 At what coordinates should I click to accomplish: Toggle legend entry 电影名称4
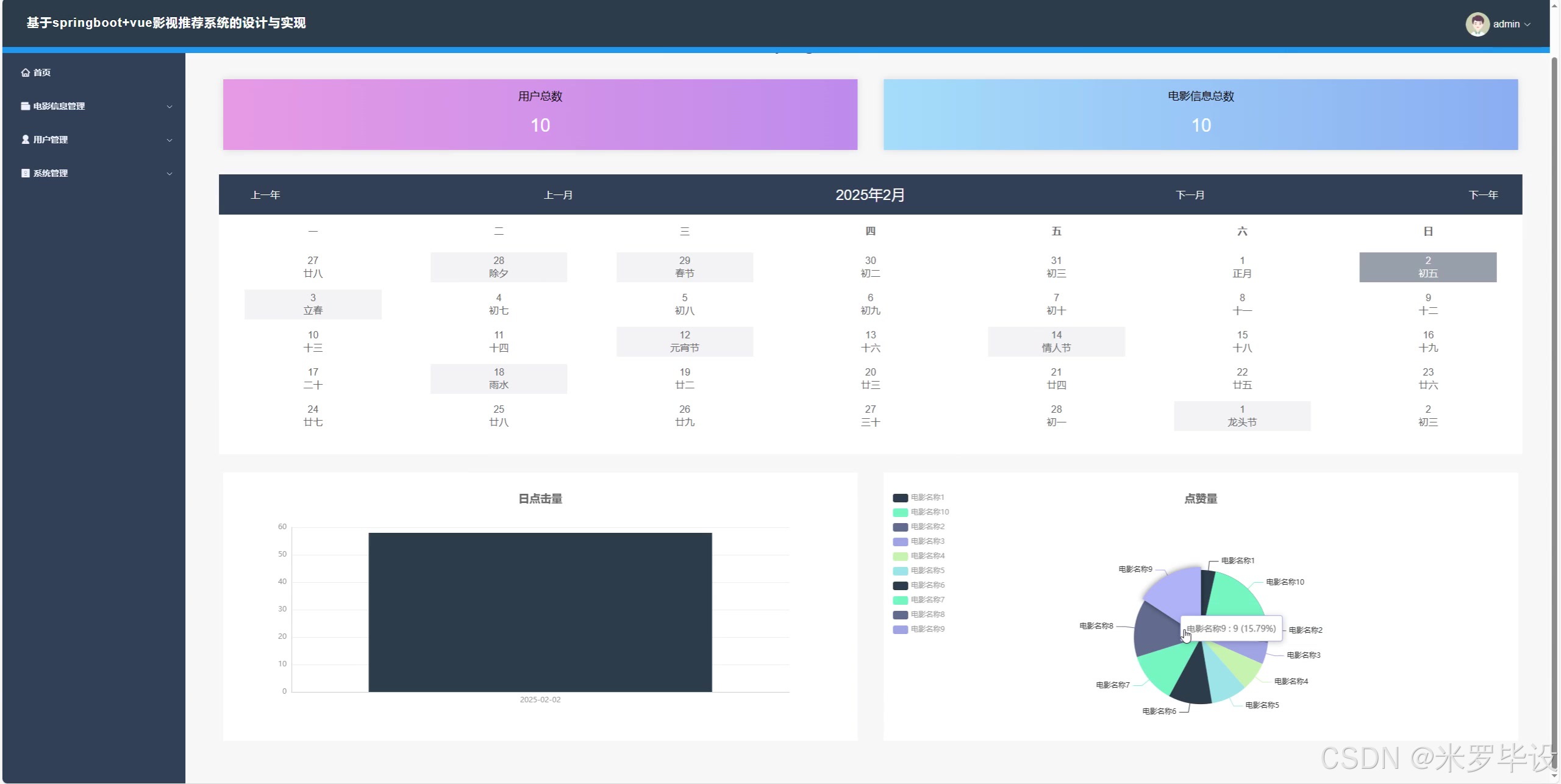[x=919, y=556]
